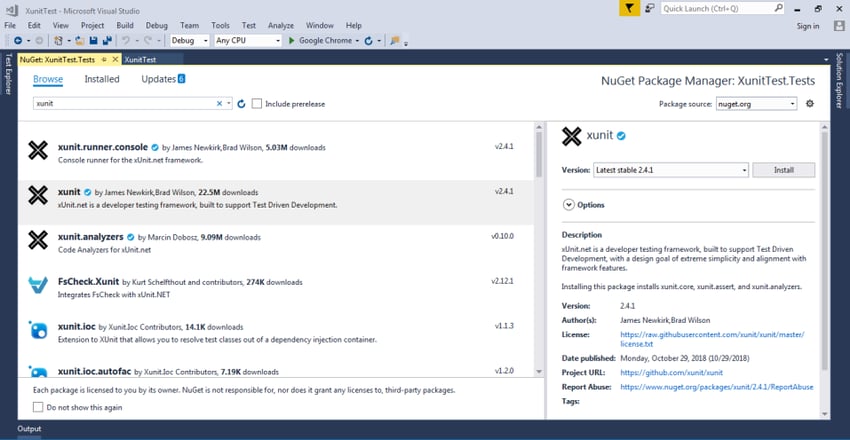Open the File menu
850x440 pixels.
pyautogui.click(x=10, y=25)
